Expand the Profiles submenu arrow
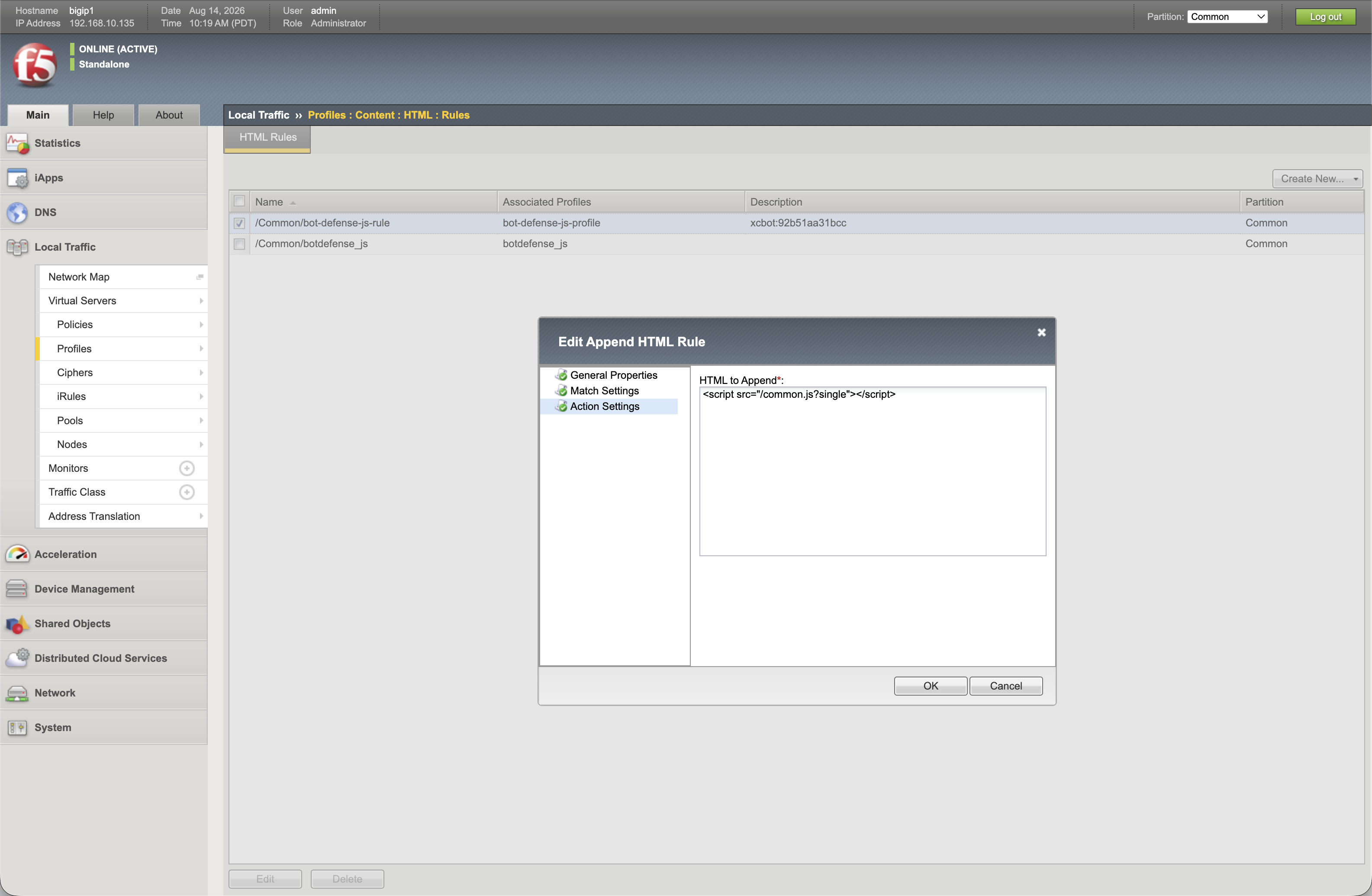Image resolution: width=1372 pixels, height=896 pixels. (x=201, y=349)
